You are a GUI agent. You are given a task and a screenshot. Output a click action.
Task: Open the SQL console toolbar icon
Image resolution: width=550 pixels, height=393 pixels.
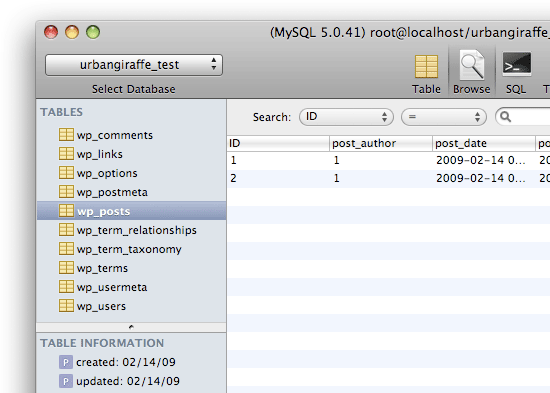click(x=516, y=73)
